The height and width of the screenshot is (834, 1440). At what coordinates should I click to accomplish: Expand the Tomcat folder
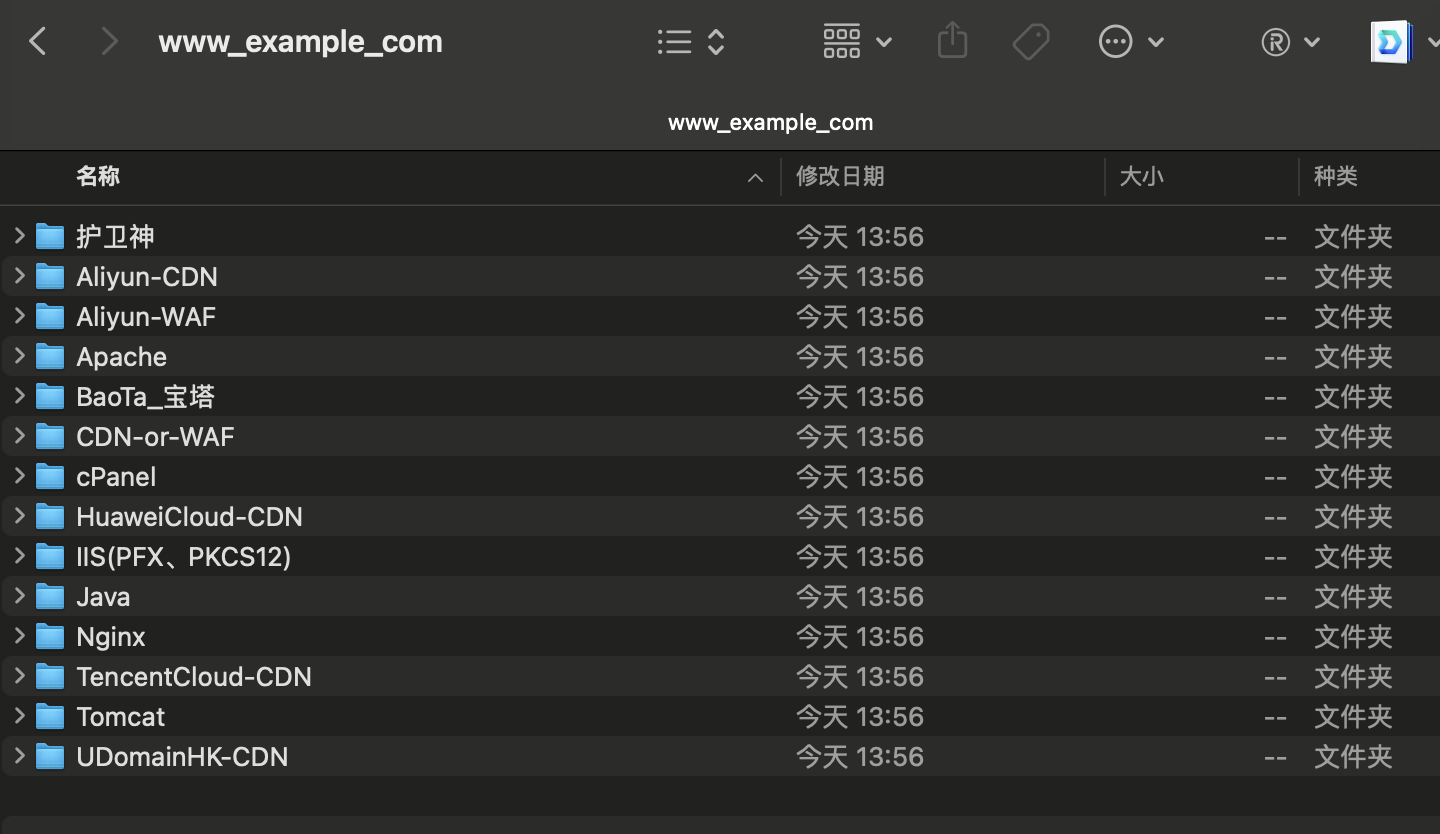point(19,716)
